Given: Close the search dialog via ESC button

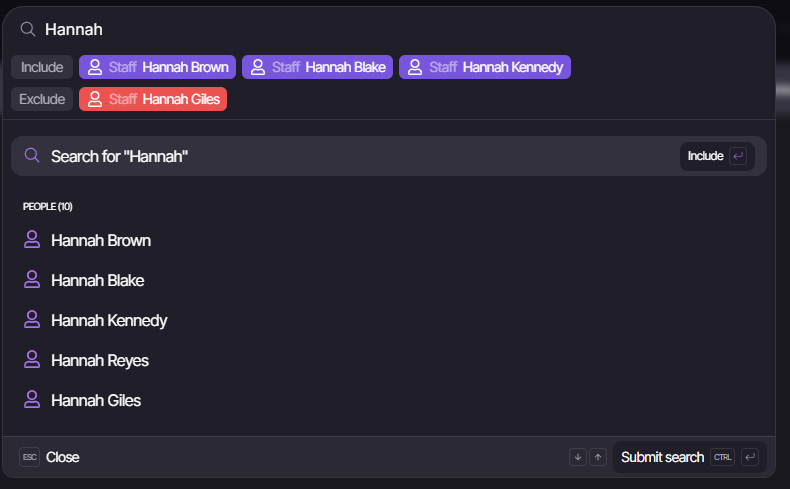Looking at the screenshot, I should click(50, 457).
